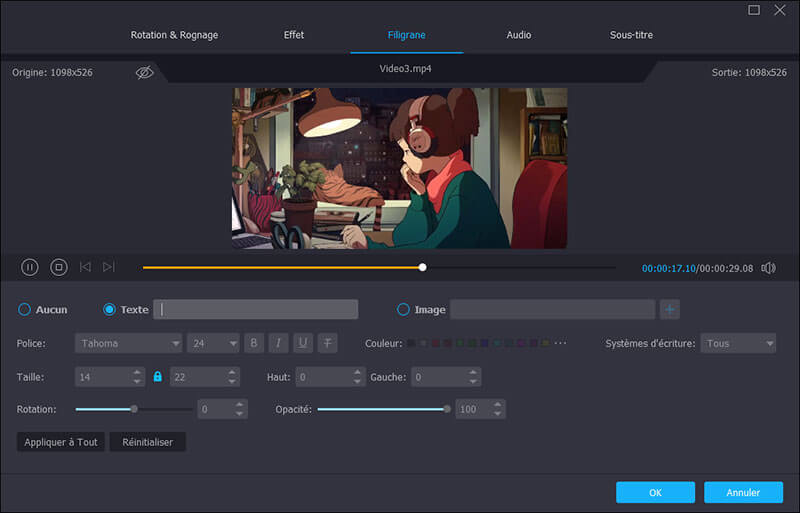
Task: Underline the watermark text
Action: (303, 343)
